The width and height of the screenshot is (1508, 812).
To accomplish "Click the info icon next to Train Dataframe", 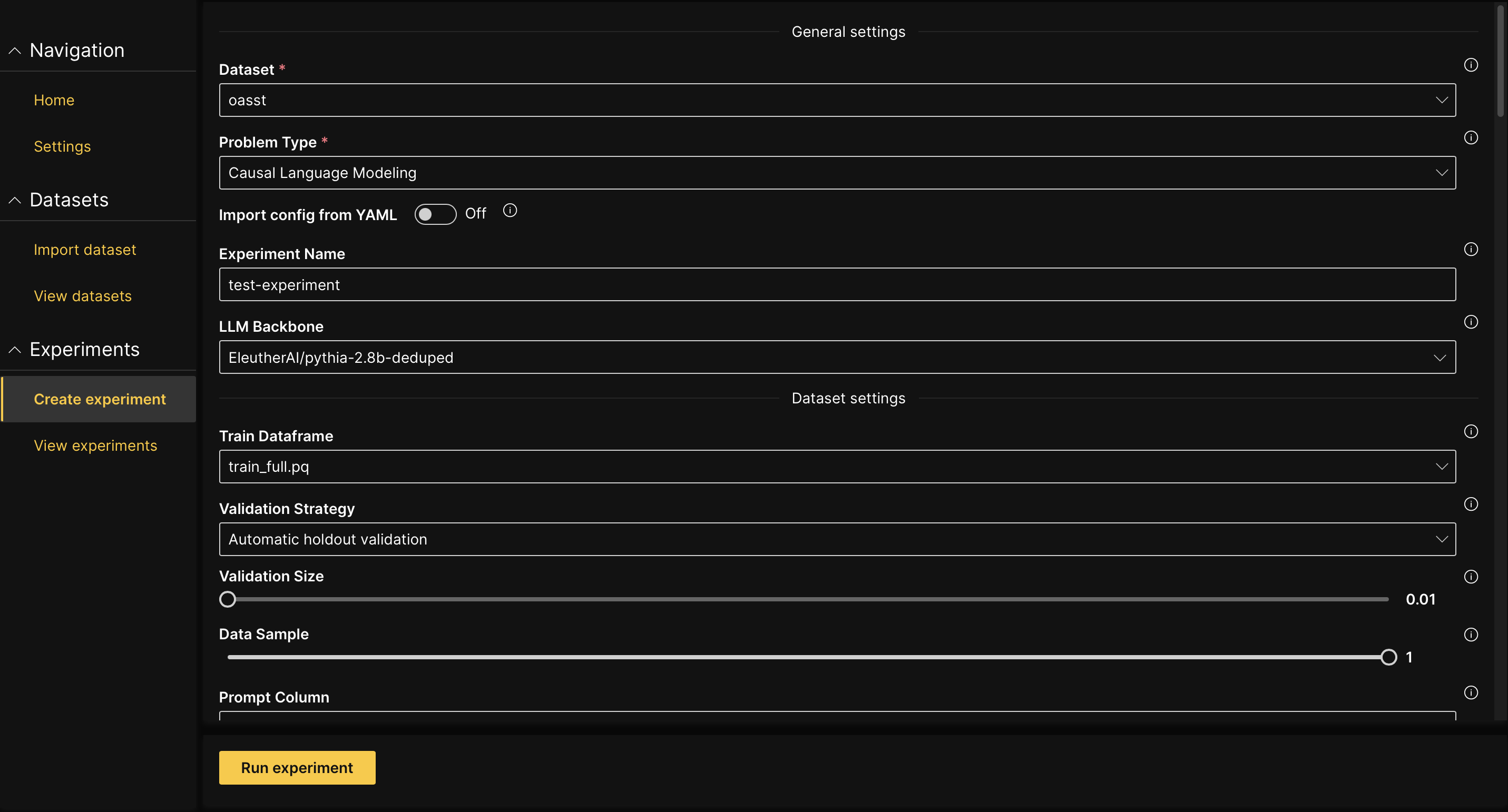I will 1471,431.
